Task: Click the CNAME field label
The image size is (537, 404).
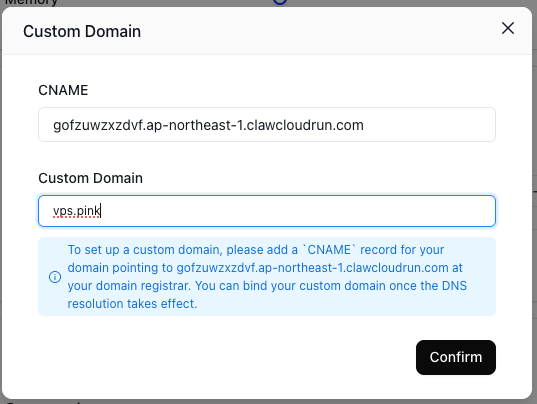Action: pos(63,90)
